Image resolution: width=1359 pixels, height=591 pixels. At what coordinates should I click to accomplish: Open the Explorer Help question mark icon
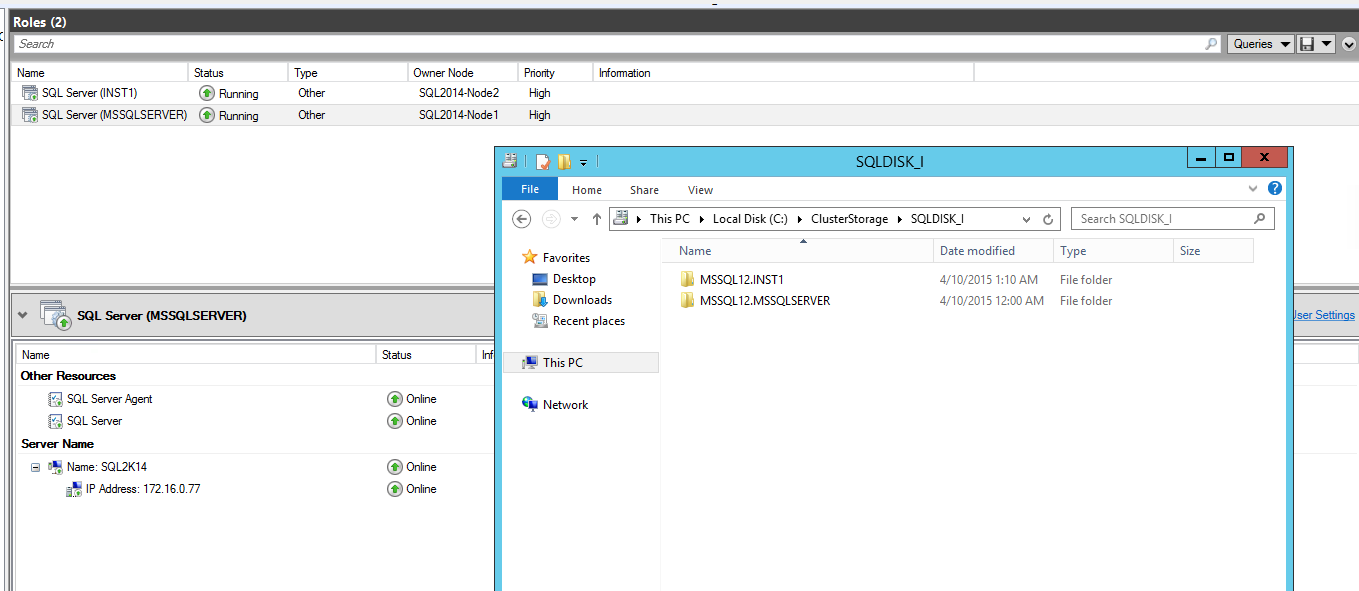1275,189
